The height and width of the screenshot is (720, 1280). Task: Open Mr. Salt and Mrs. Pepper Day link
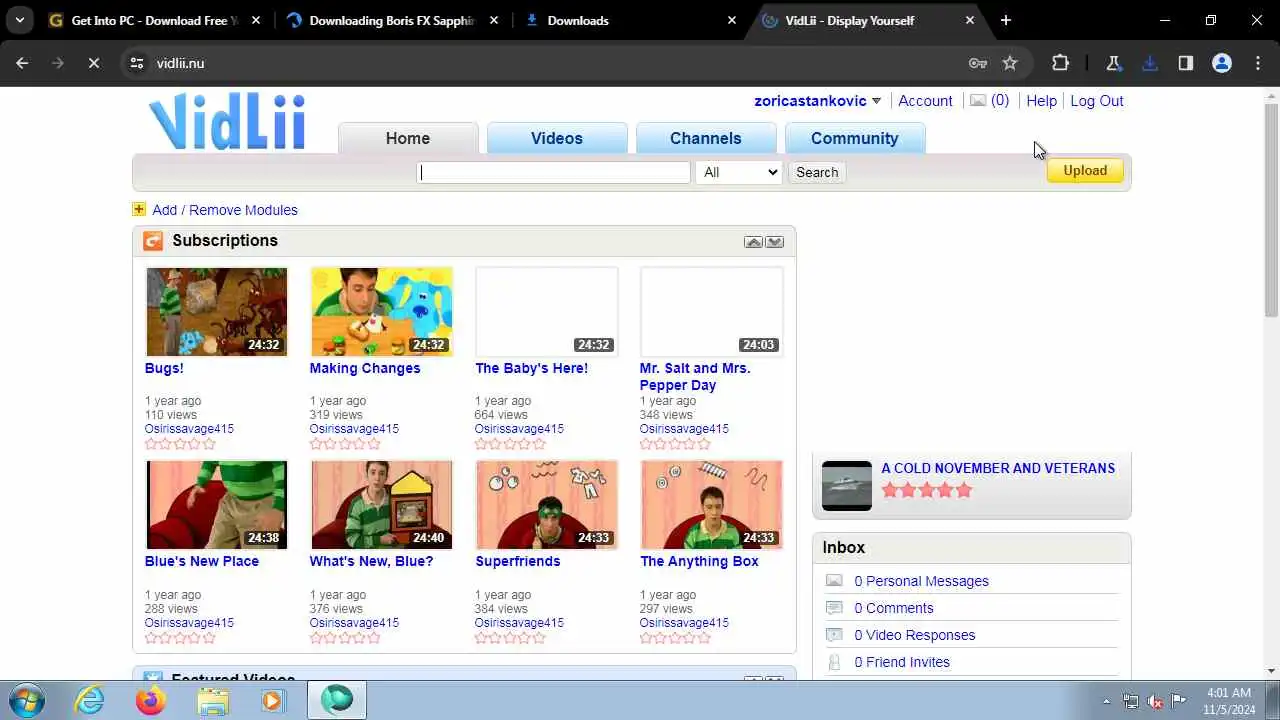[x=695, y=376]
